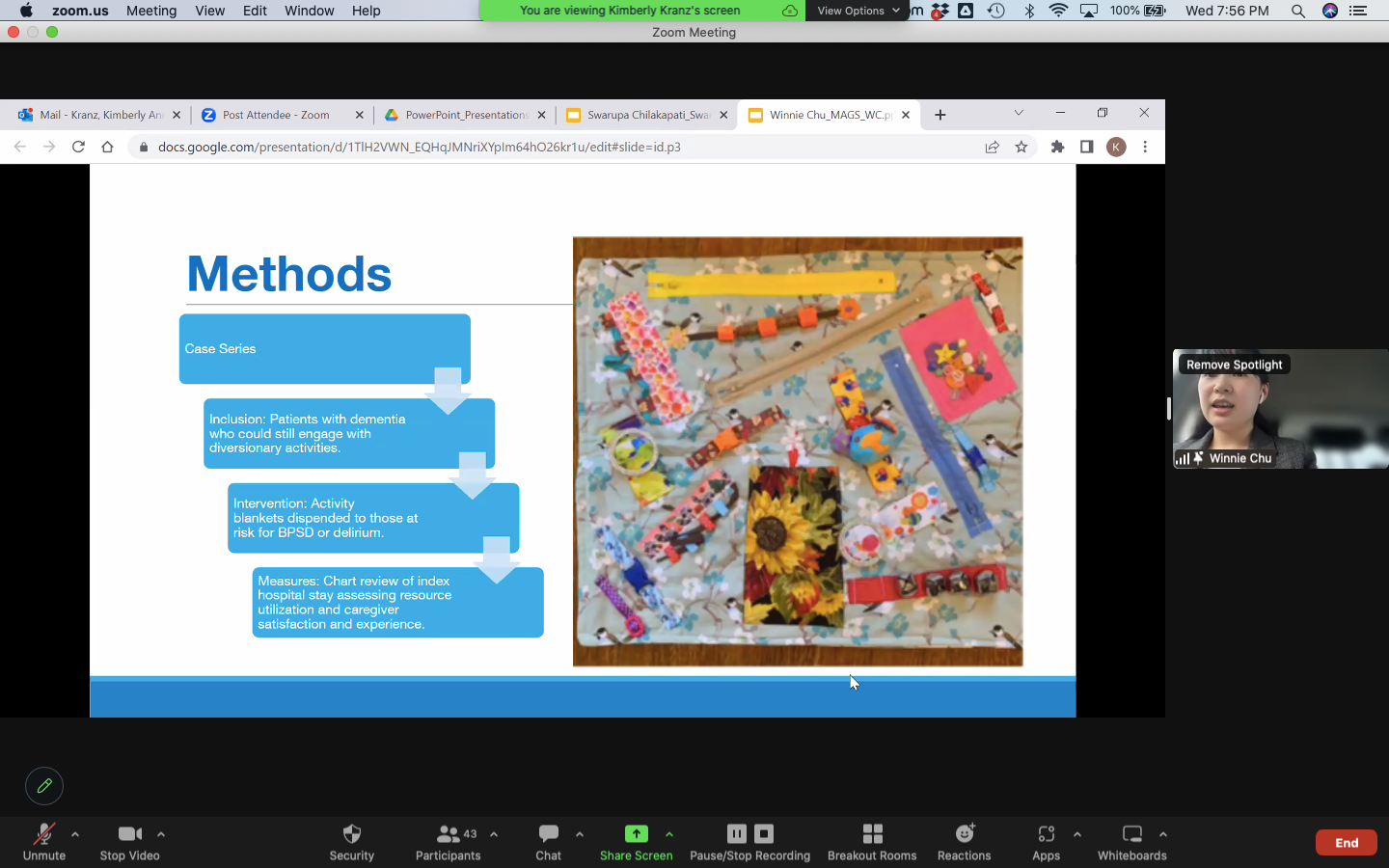The width and height of the screenshot is (1389, 868).
Task: Close the Winnie Chu_MAGS_WC tab
Action: 906,115
